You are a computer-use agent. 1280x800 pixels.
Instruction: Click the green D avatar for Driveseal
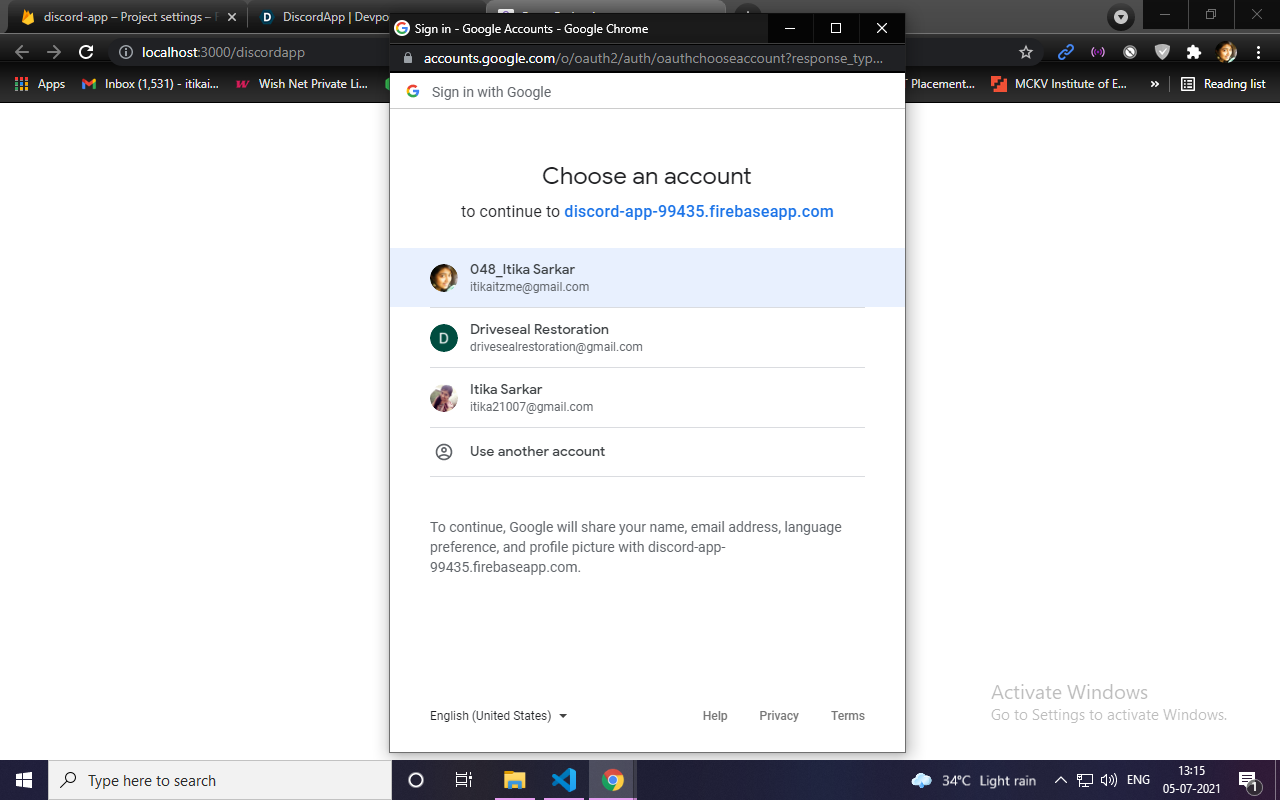coord(444,338)
